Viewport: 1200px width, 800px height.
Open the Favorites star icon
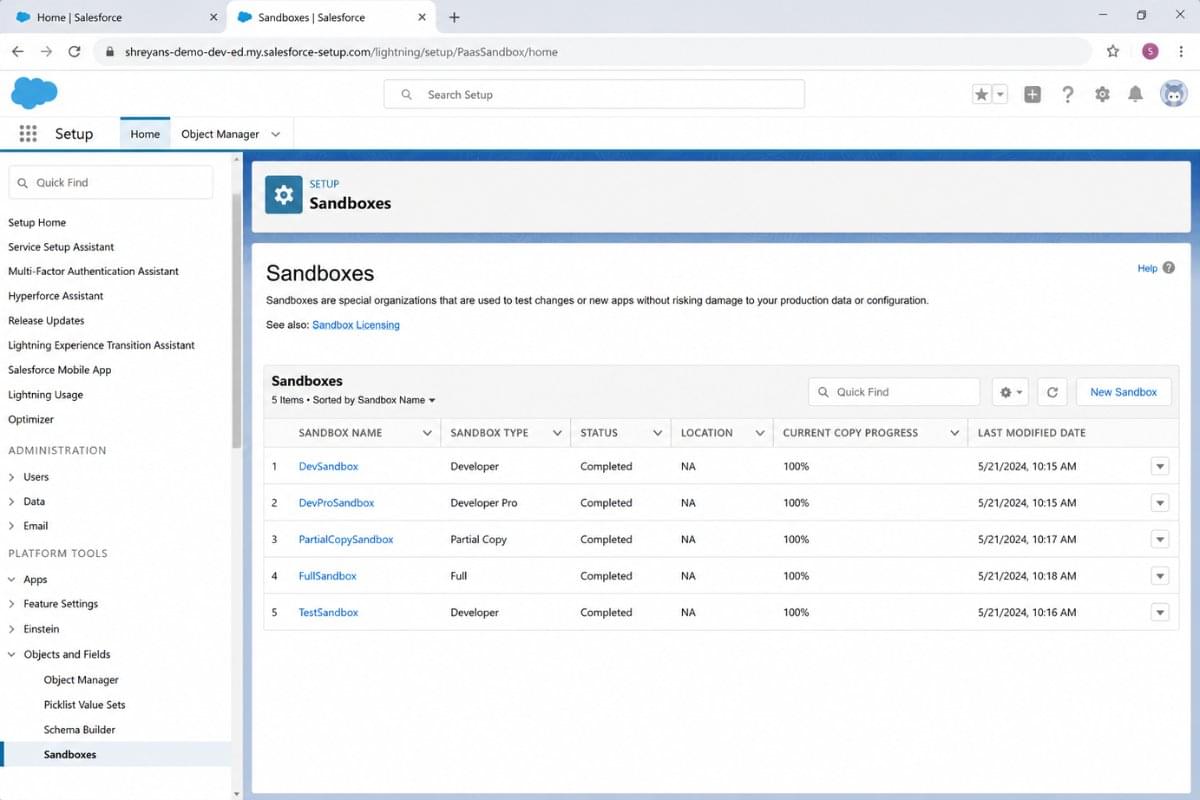tap(982, 94)
